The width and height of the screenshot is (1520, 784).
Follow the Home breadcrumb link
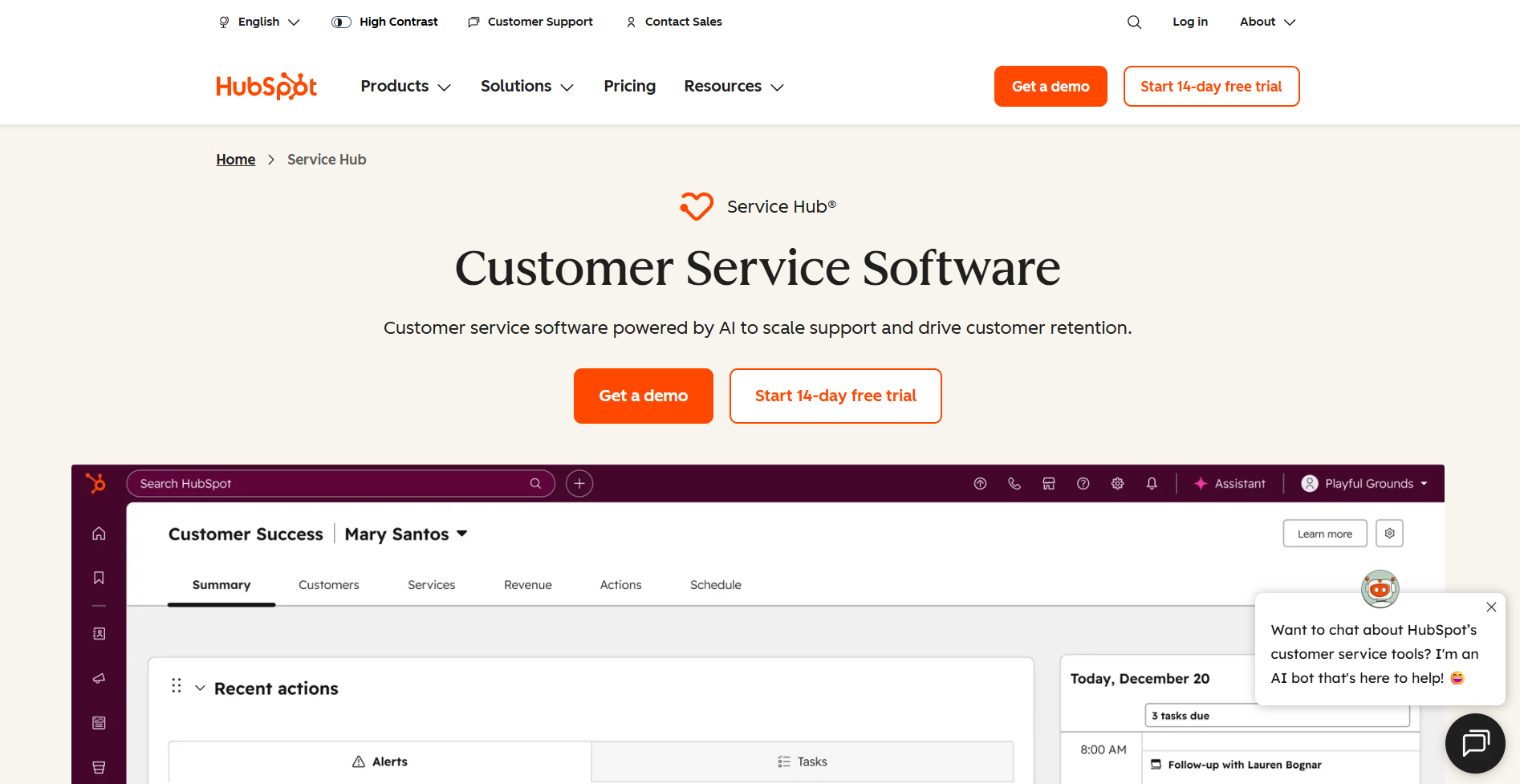(x=235, y=159)
